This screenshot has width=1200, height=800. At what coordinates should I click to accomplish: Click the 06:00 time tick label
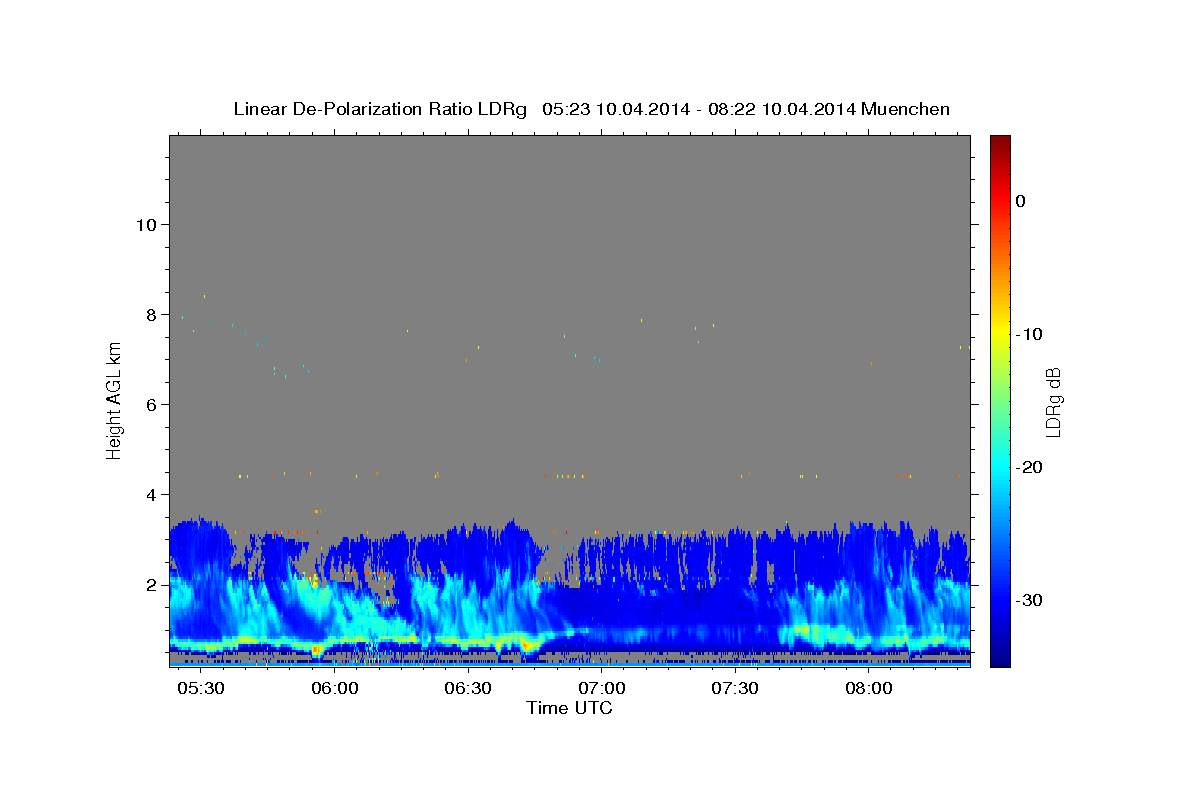point(335,689)
